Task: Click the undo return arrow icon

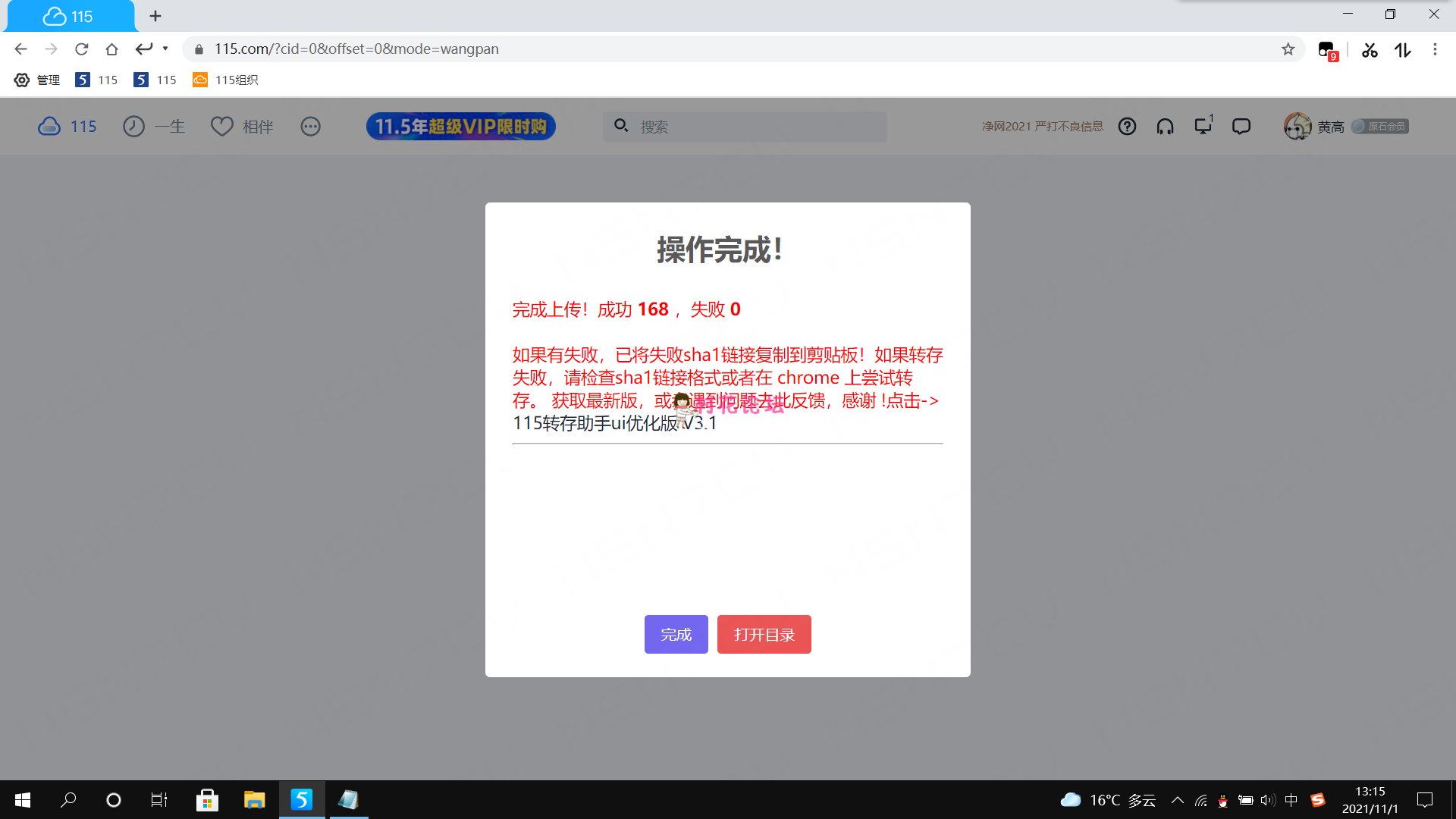Action: [x=143, y=49]
